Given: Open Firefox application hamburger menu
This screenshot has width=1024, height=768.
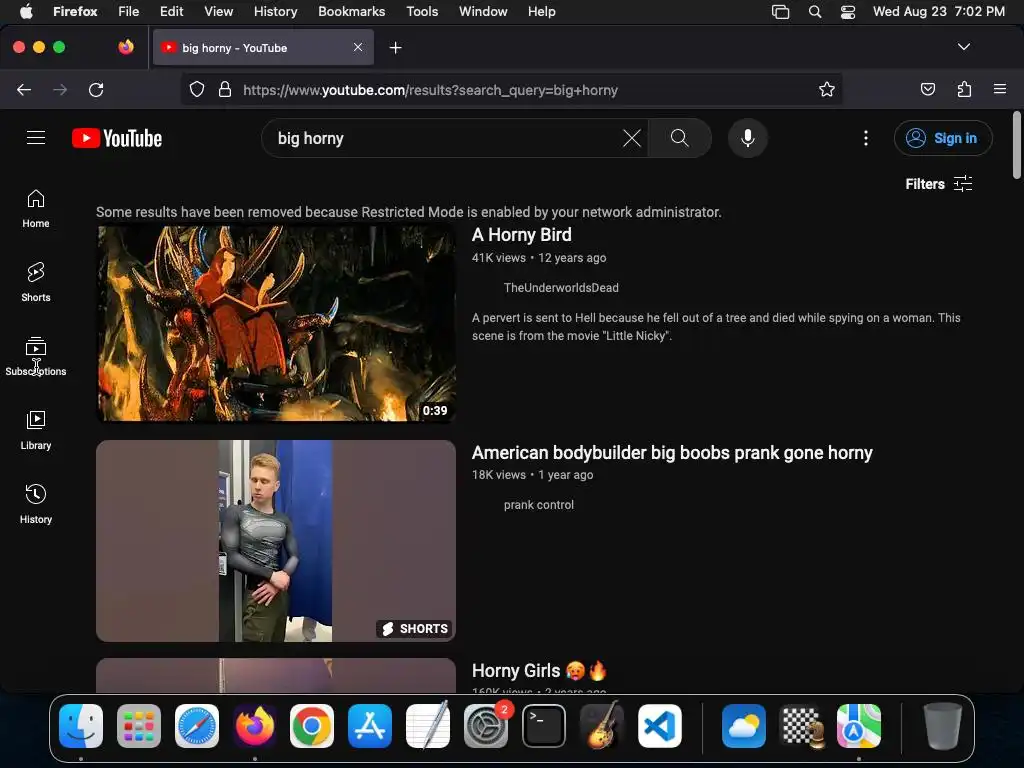Looking at the screenshot, I should tap(1000, 89).
